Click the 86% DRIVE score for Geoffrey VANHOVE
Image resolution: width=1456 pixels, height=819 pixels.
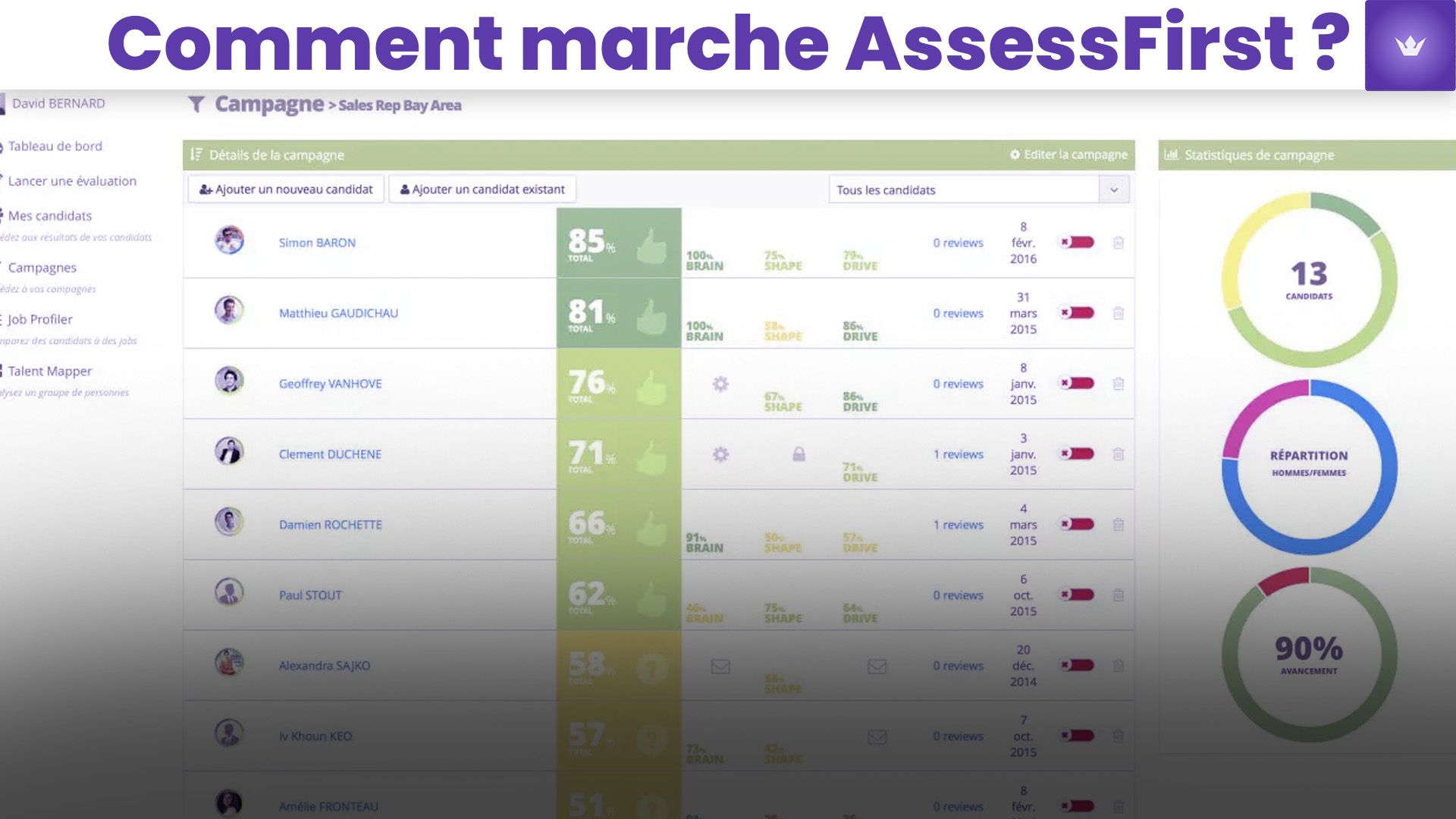(x=860, y=402)
